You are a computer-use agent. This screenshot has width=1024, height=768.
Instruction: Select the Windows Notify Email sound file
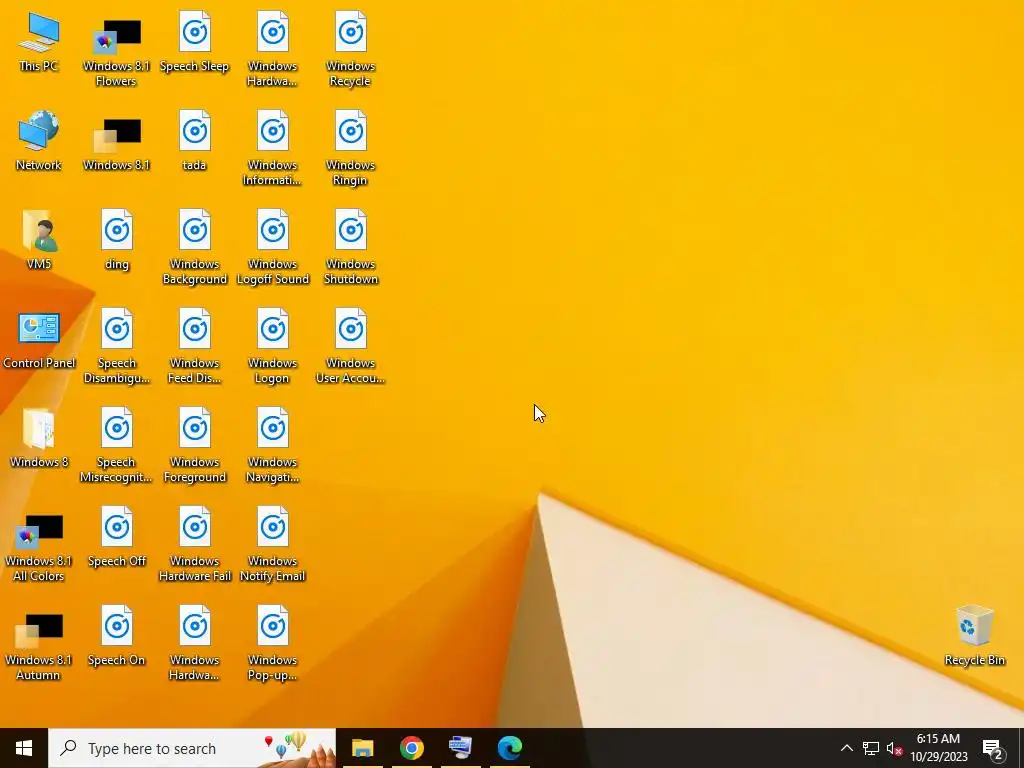(x=272, y=545)
